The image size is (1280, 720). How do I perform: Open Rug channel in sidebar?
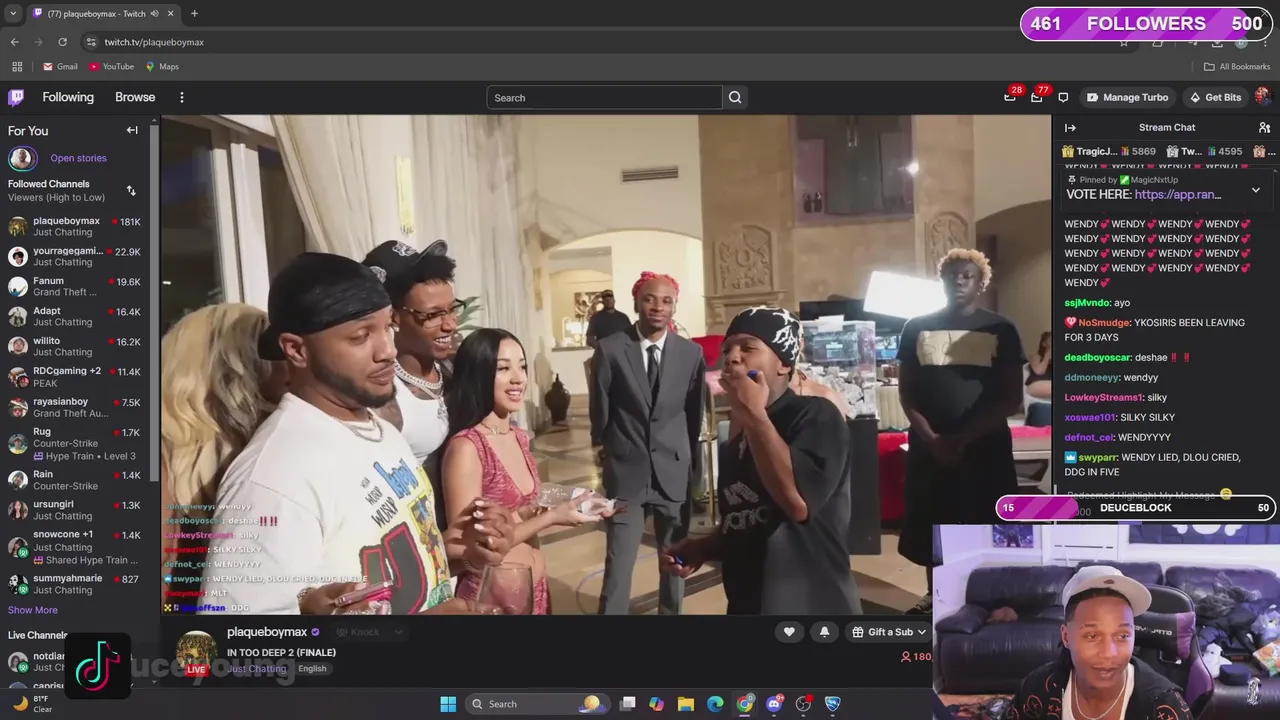(75, 443)
